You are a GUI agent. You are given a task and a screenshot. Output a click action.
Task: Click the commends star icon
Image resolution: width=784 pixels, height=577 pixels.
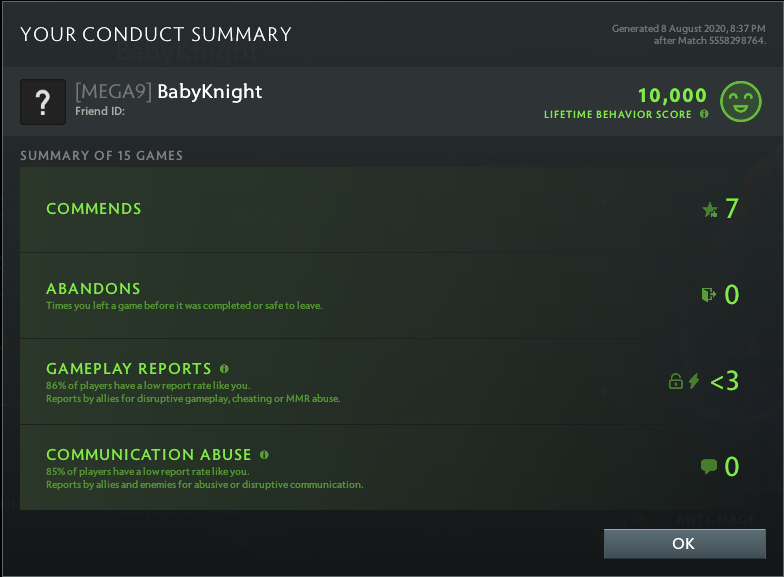tap(710, 210)
